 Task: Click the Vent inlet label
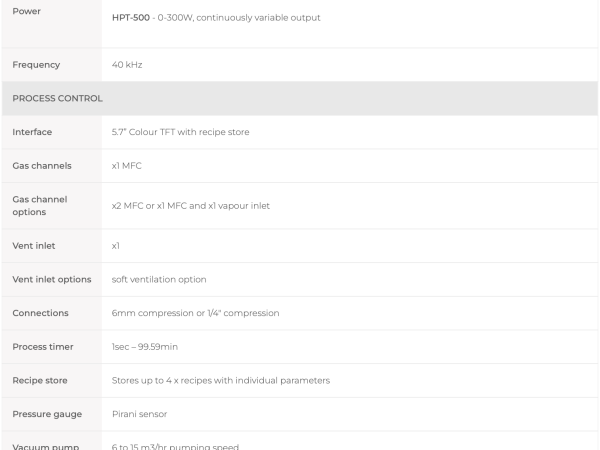click(x=34, y=246)
